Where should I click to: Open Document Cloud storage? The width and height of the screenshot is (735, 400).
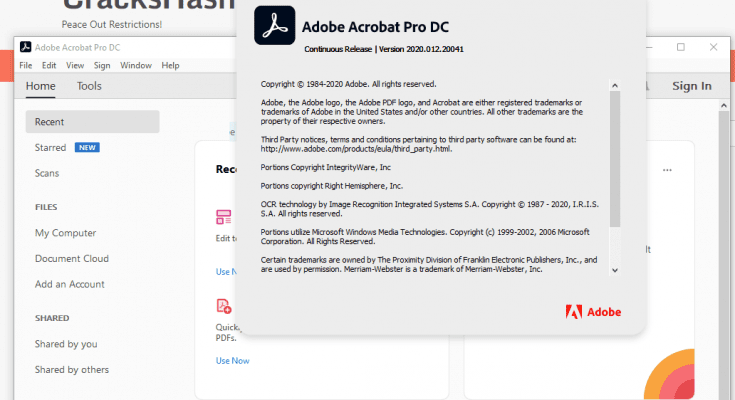pos(72,258)
